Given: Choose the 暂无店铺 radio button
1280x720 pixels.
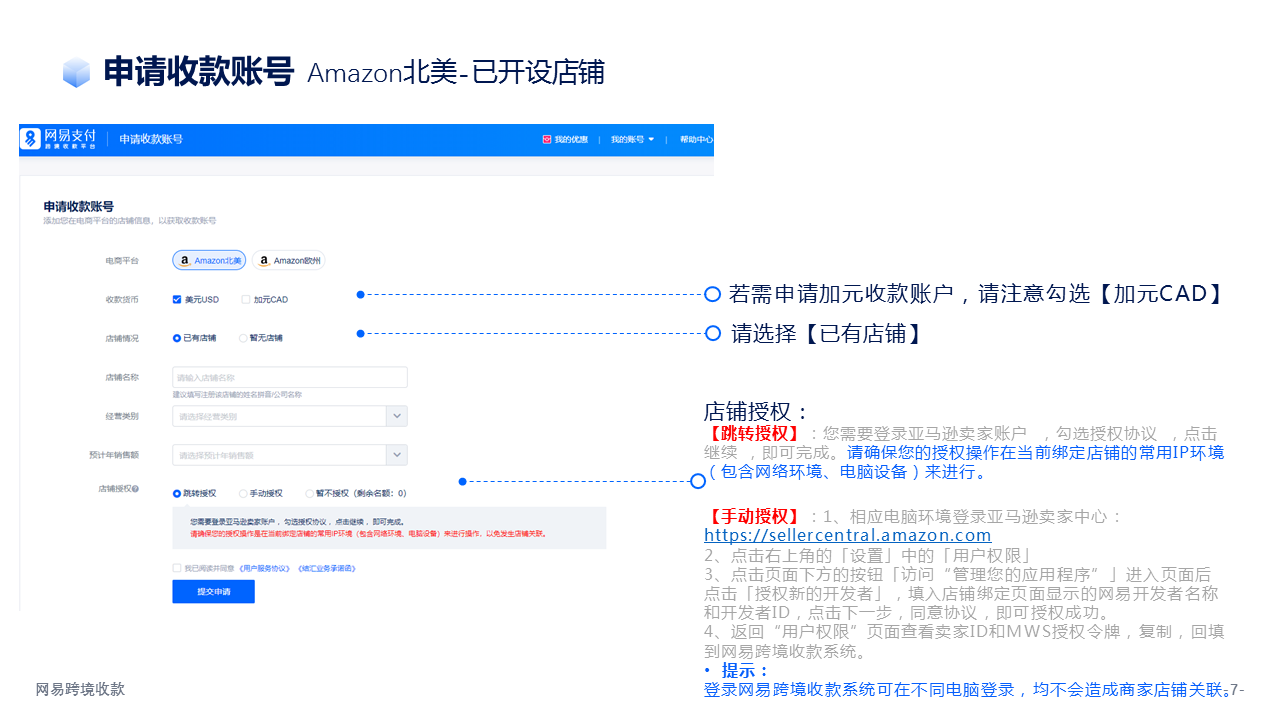Looking at the screenshot, I should pyautogui.click(x=243, y=338).
